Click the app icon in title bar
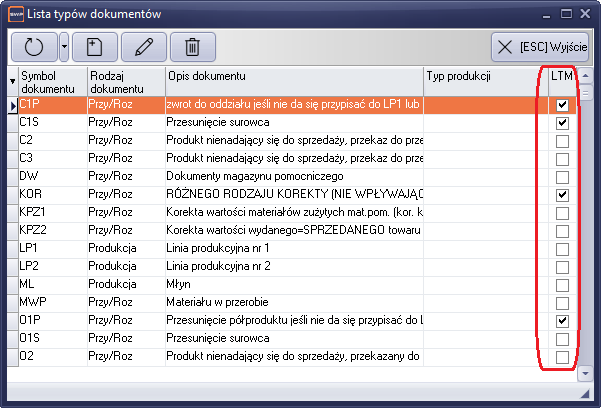 tap(14, 13)
